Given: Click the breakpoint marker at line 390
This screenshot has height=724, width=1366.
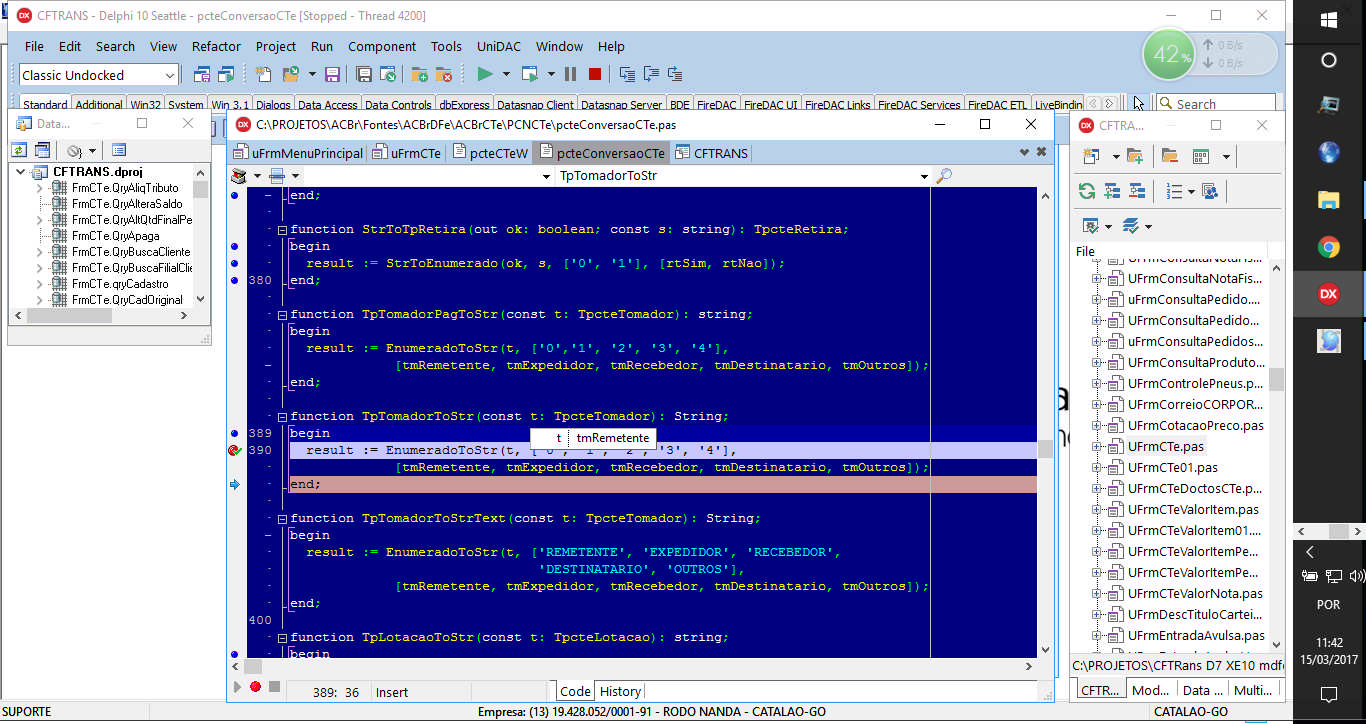Looking at the screenshot, I should [x=234, y=450].
